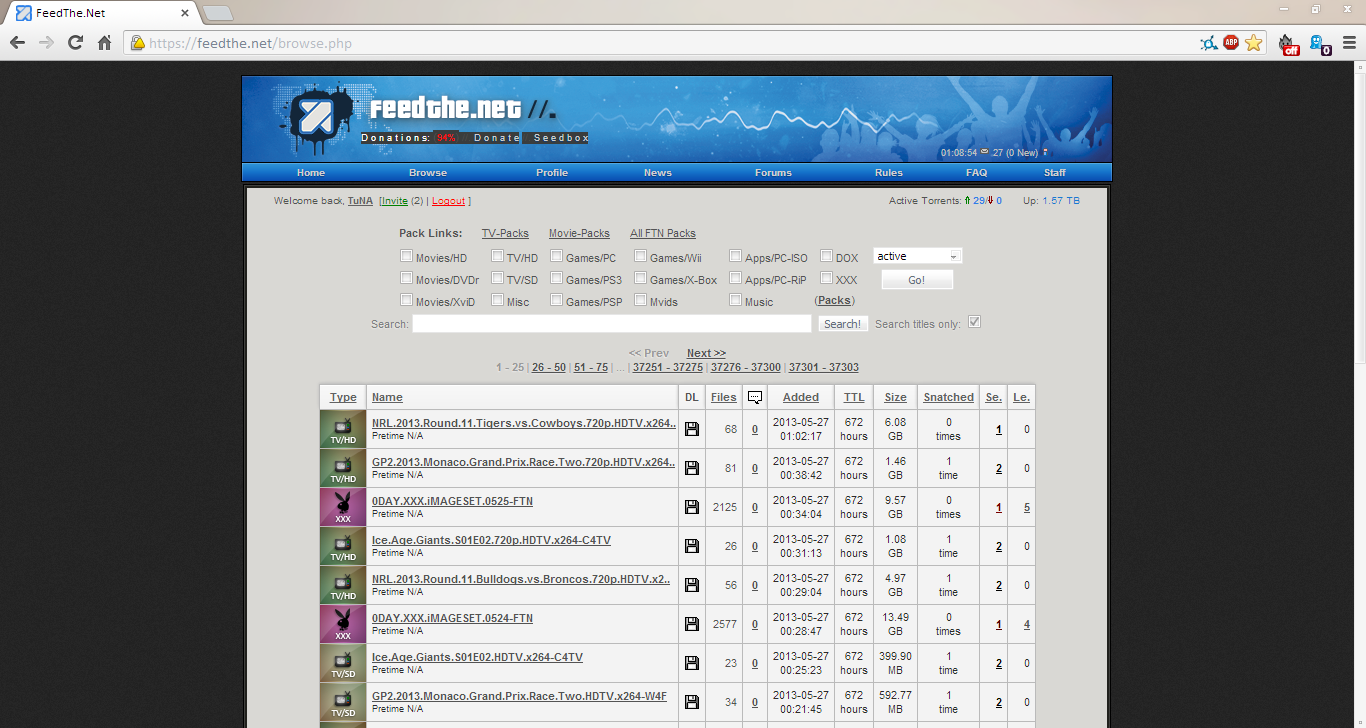Screen dimensions: 1366x728
Task: Download the NRL Tigers vs Cowboys torrent via floppy icon
Action: tap(691, 429)
